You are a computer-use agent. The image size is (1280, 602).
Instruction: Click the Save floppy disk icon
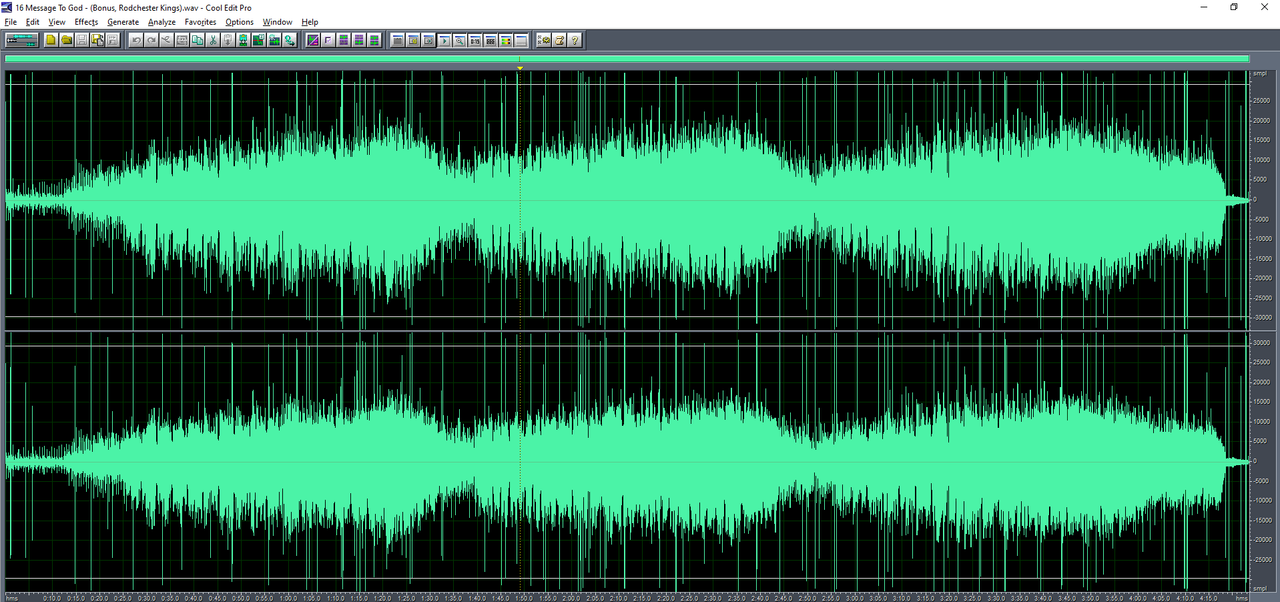click(x=81, y=40)
